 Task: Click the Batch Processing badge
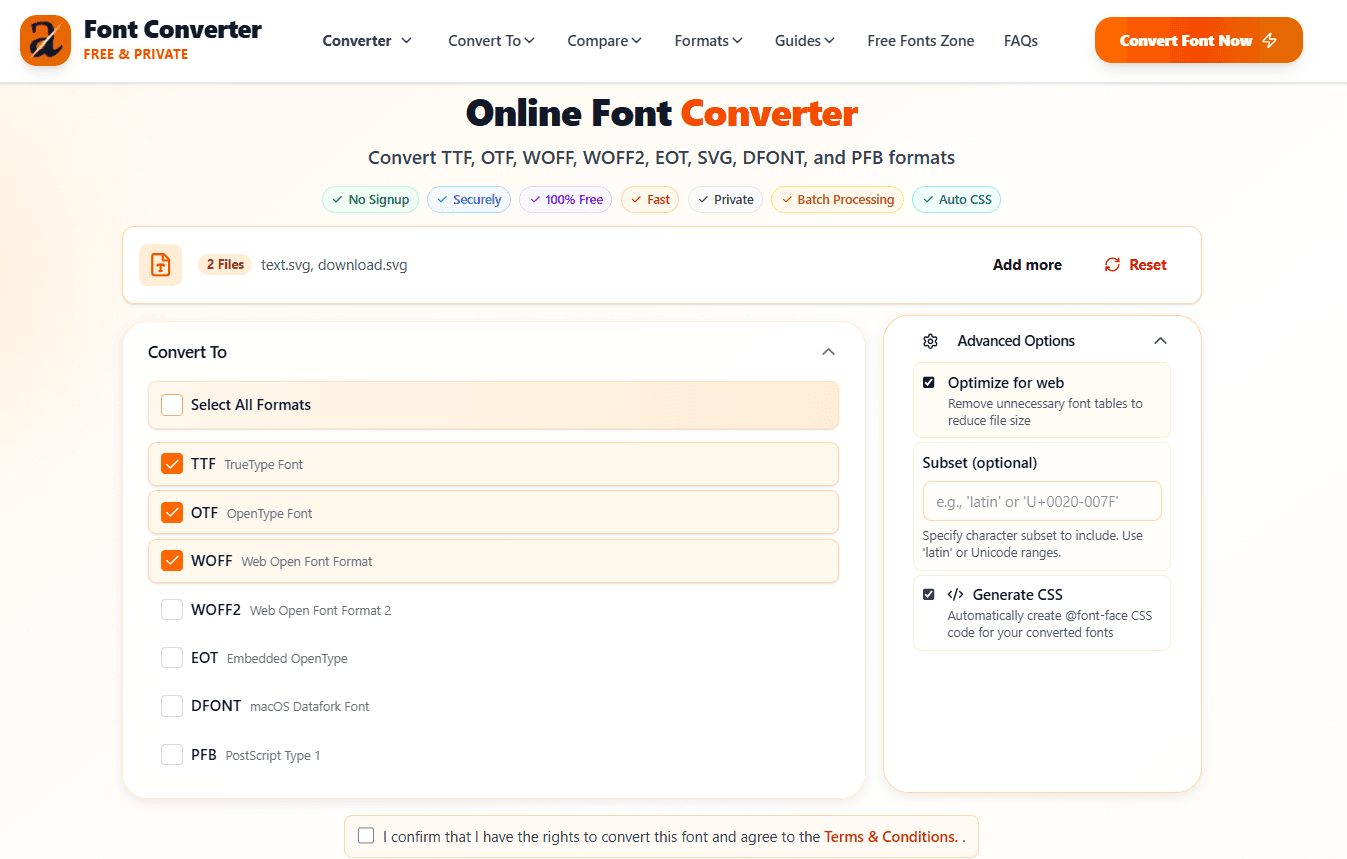[837, 200]
